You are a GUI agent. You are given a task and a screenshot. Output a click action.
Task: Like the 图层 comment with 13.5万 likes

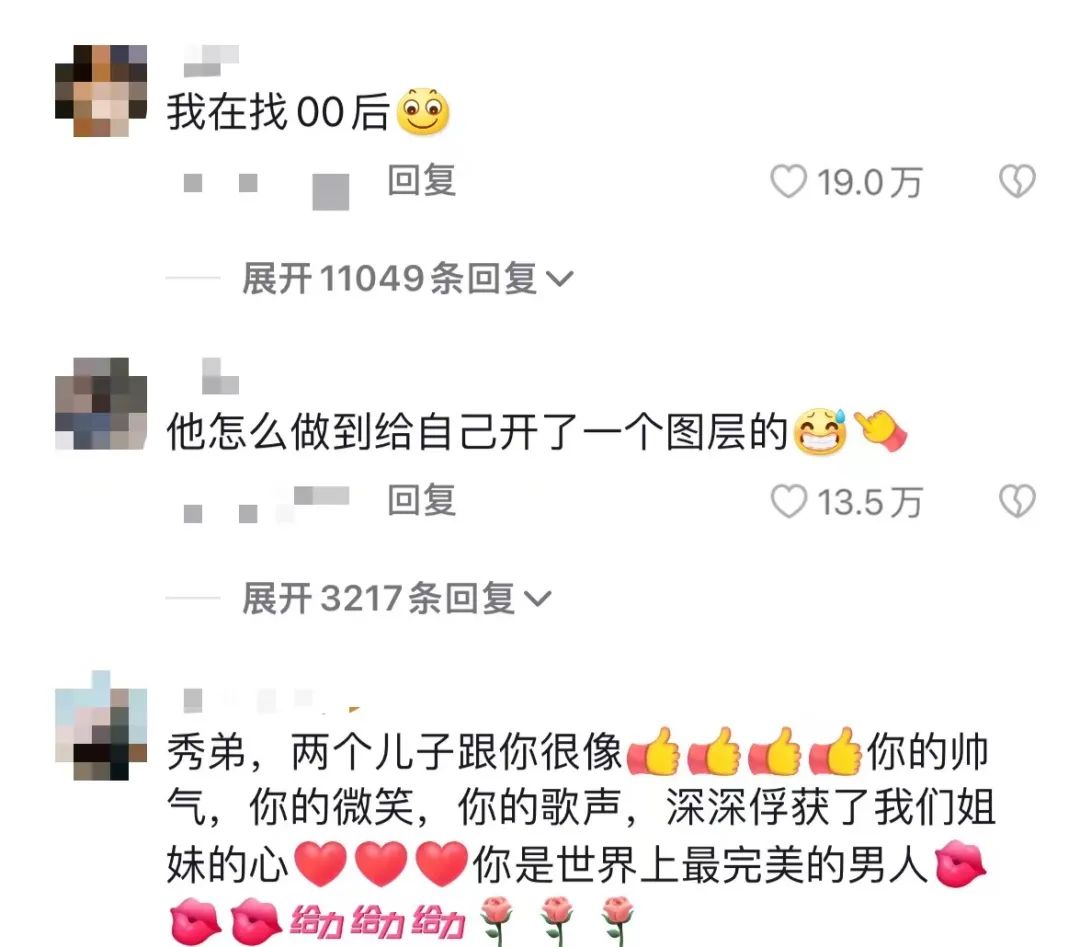[x=788, y=501]
